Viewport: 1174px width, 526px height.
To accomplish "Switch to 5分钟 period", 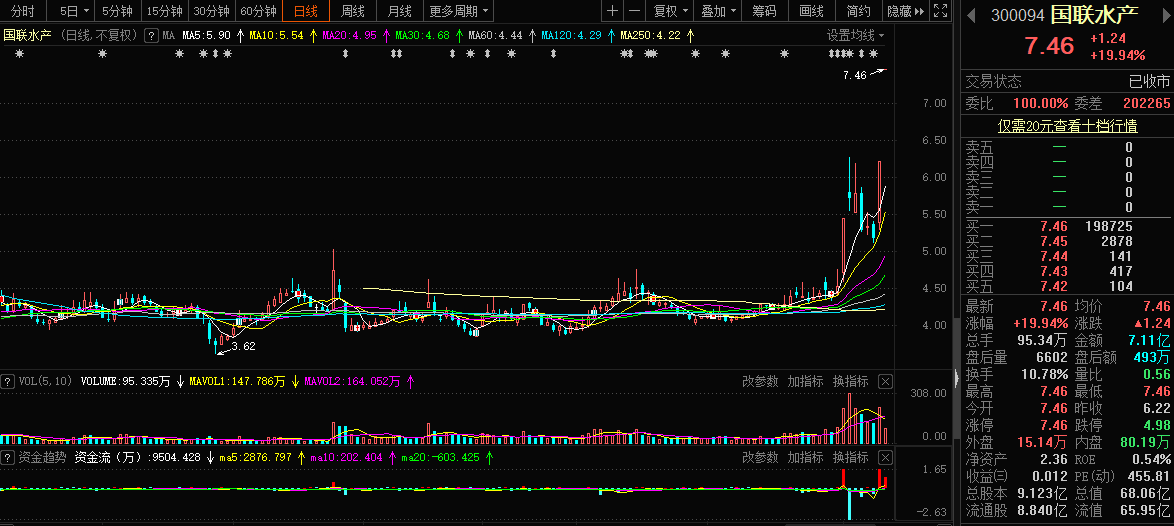I will 117,10.
